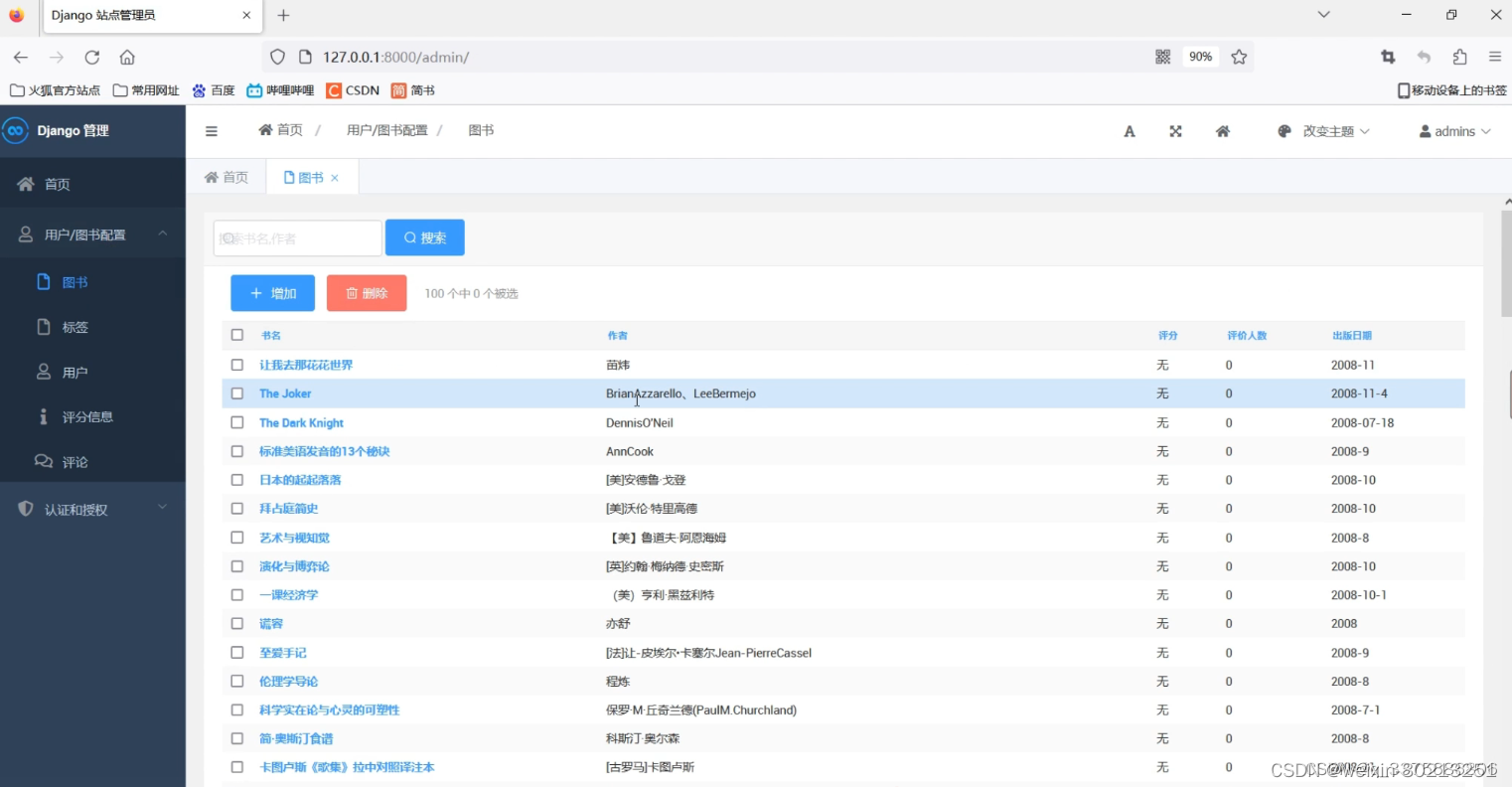The width and height of the screenshot is (1512, 787).
Task: Toggle fullscreen mode with the expand icon
Action: point(1175,130)
